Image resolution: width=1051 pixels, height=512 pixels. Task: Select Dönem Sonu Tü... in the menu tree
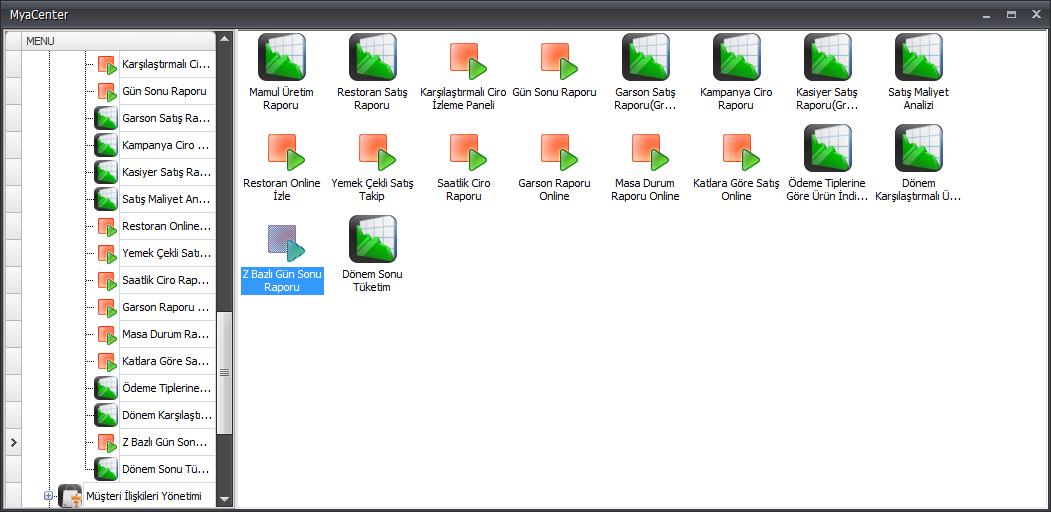coord(167,469)
